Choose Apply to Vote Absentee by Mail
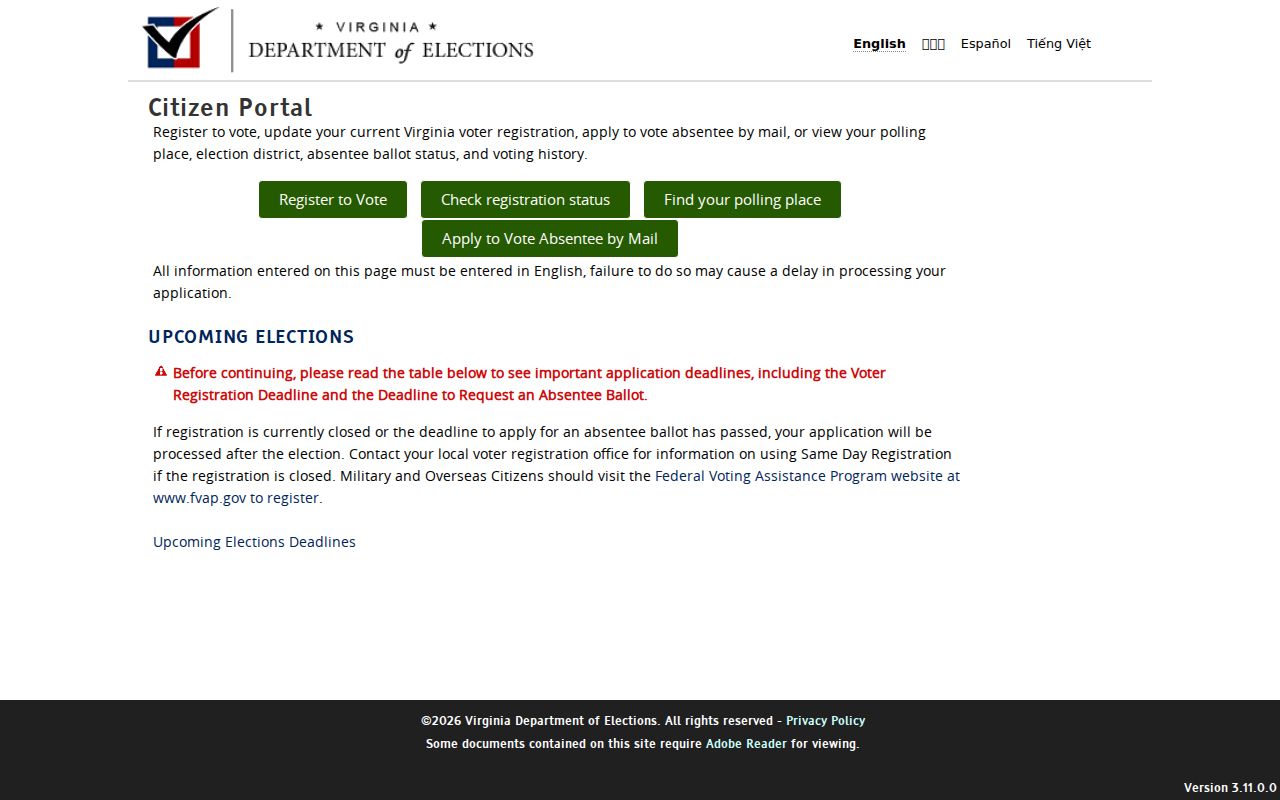 click(x=550, y=238)
